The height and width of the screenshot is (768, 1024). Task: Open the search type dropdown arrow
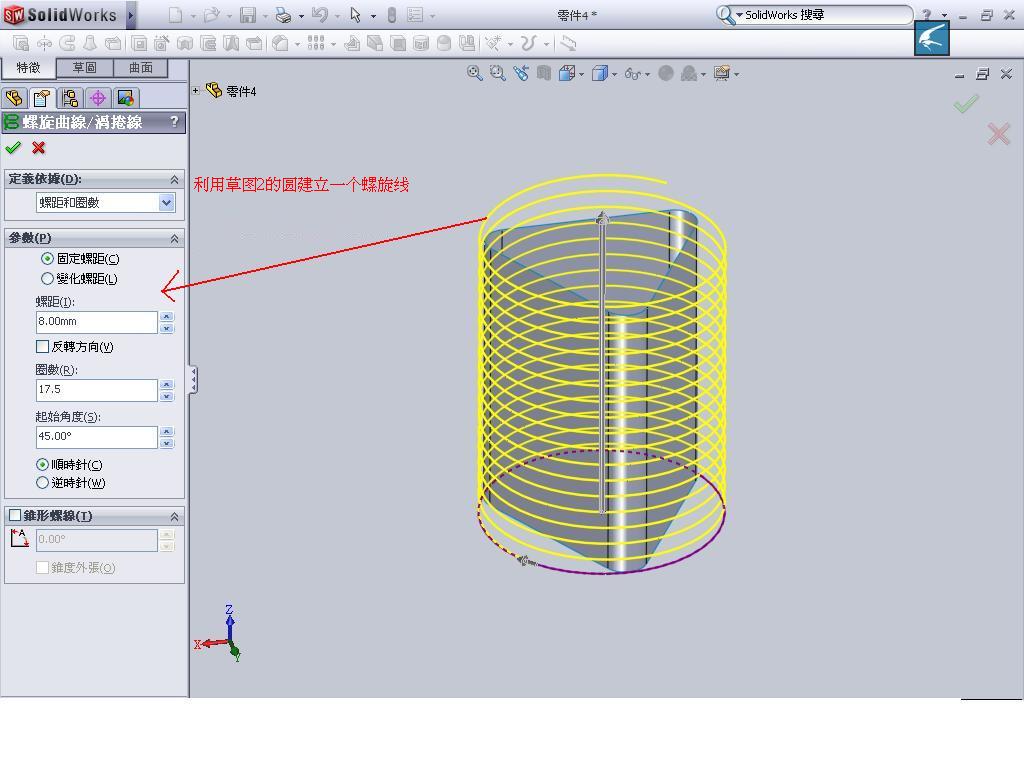[739, 15]
